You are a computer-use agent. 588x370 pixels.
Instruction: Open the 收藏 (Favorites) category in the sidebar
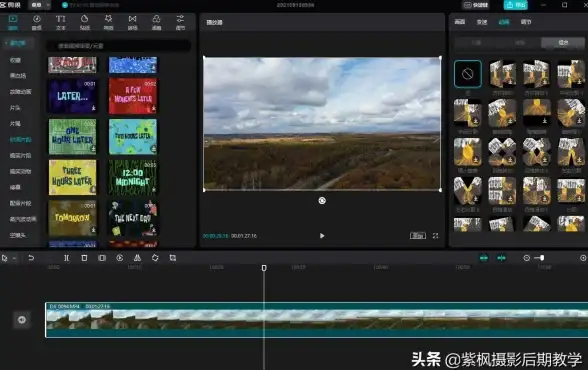coord(15,60)
